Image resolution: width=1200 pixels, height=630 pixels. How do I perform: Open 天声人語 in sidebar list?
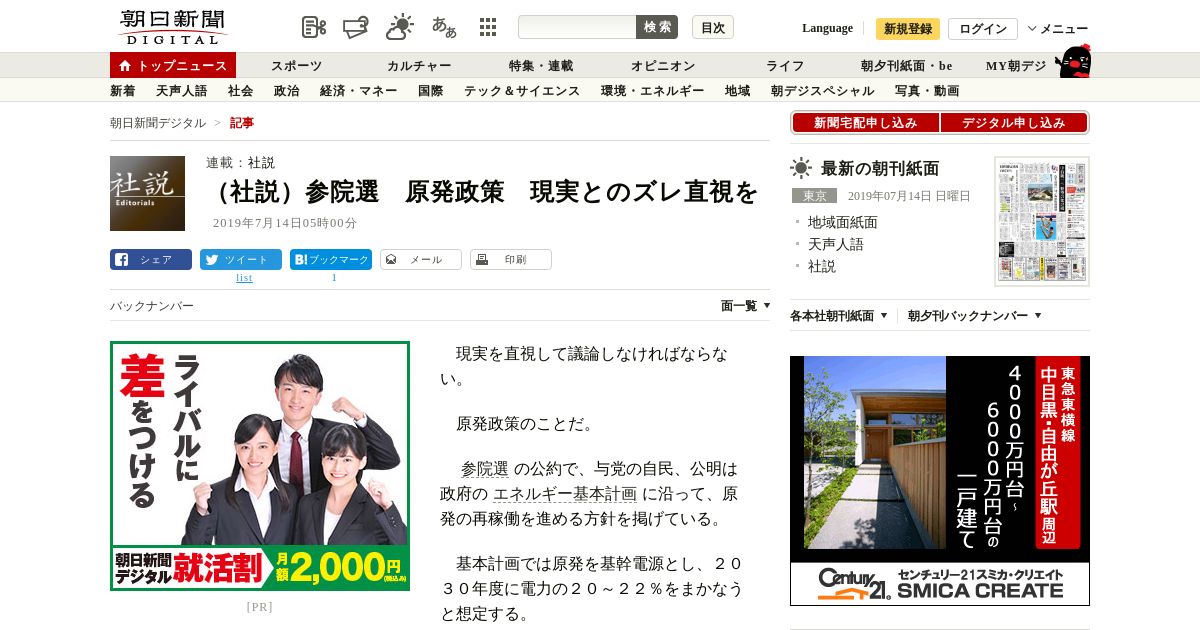tap(836, 244)
